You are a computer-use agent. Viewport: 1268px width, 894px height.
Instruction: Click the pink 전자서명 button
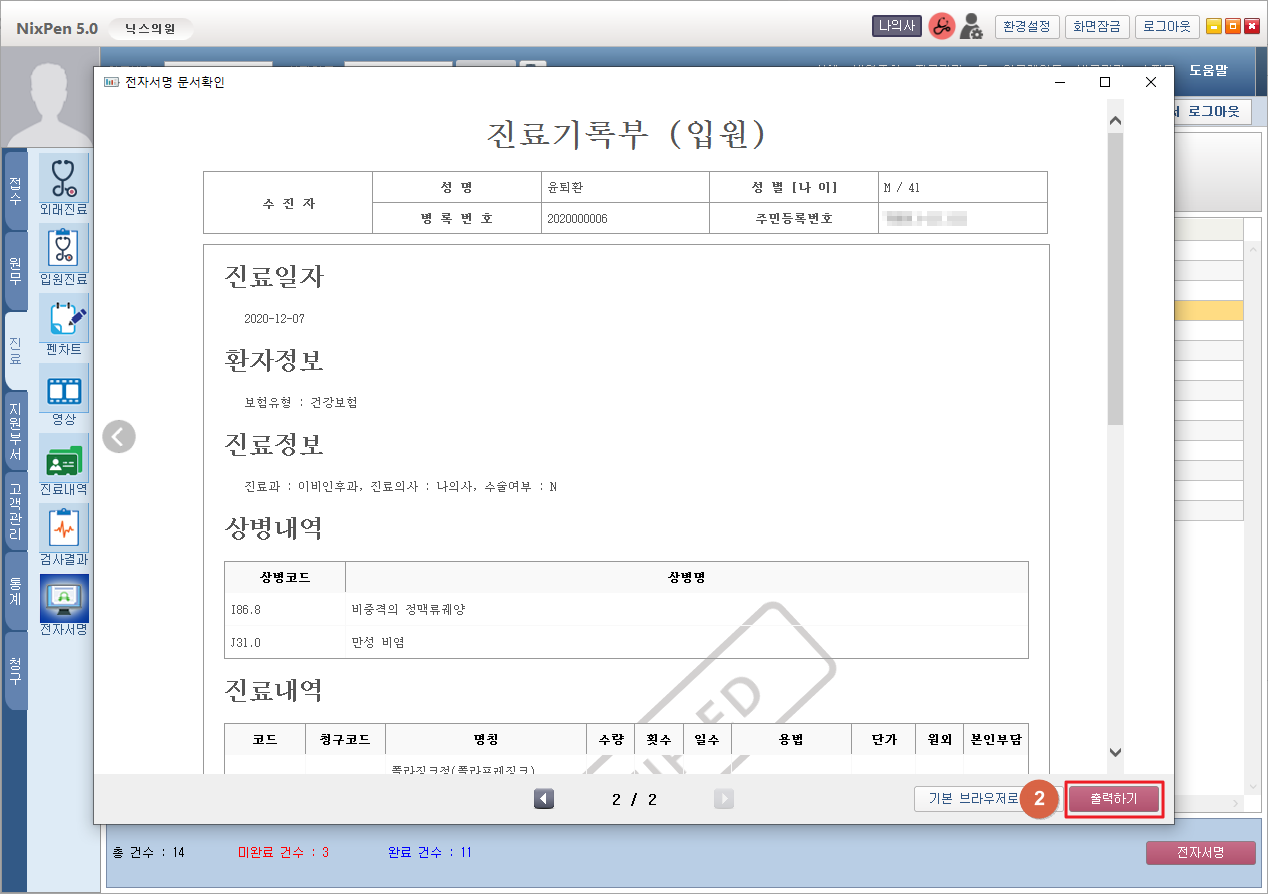pos(1200,853)
